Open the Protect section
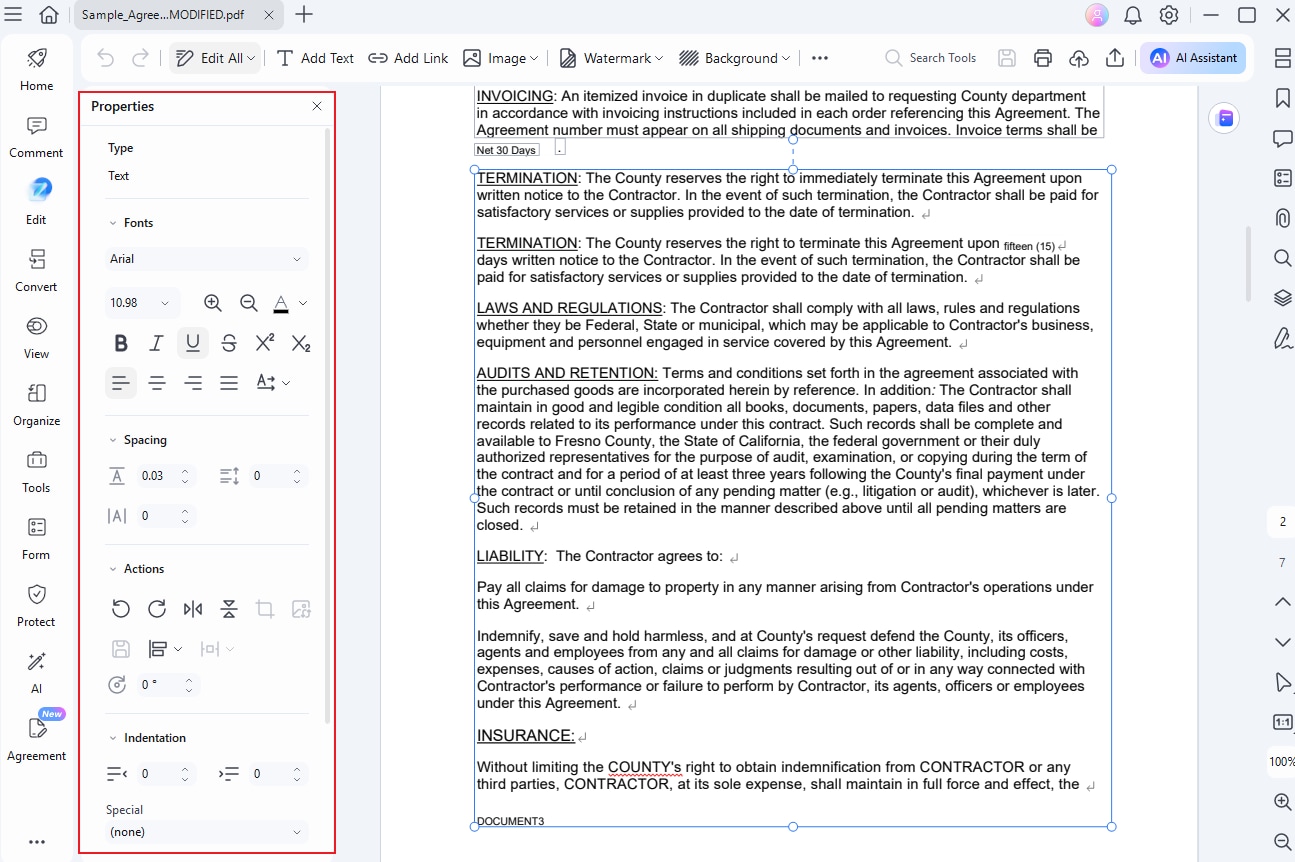 37,606
